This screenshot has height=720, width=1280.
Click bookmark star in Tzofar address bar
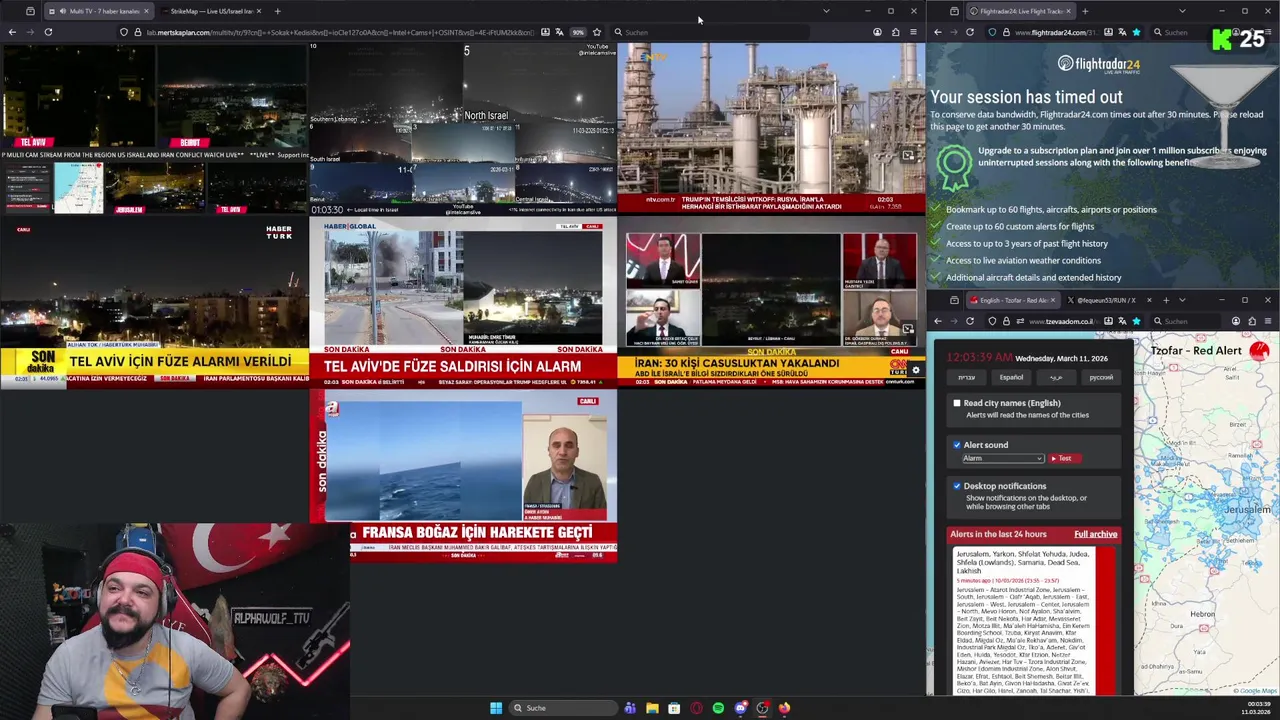coord(1136,321)
